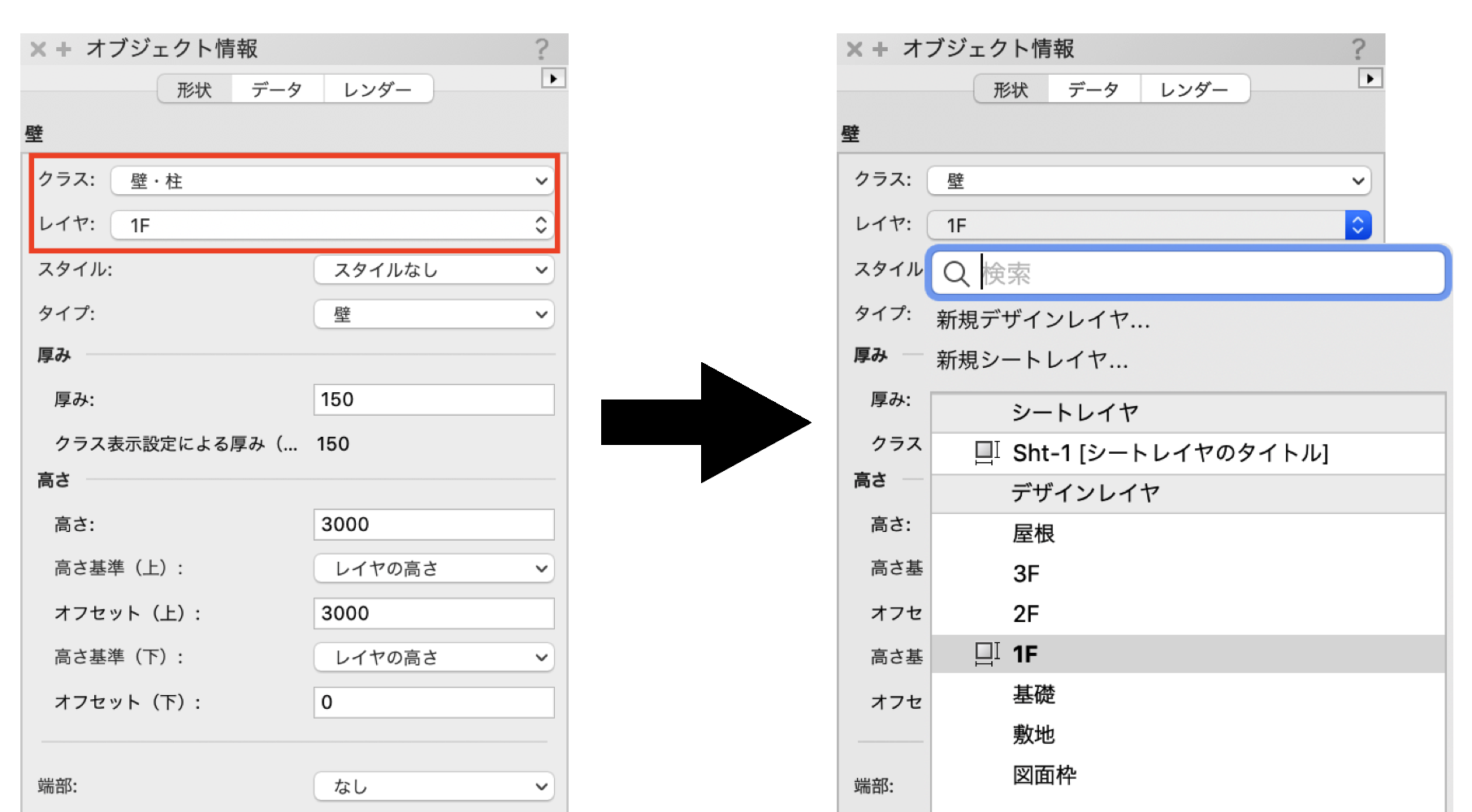Viewport: 1472px width, 812px height.
Task: Select Sht-1 [シートレイヤのタイトル] sheet layer
Action: [x=1188, y=453]
